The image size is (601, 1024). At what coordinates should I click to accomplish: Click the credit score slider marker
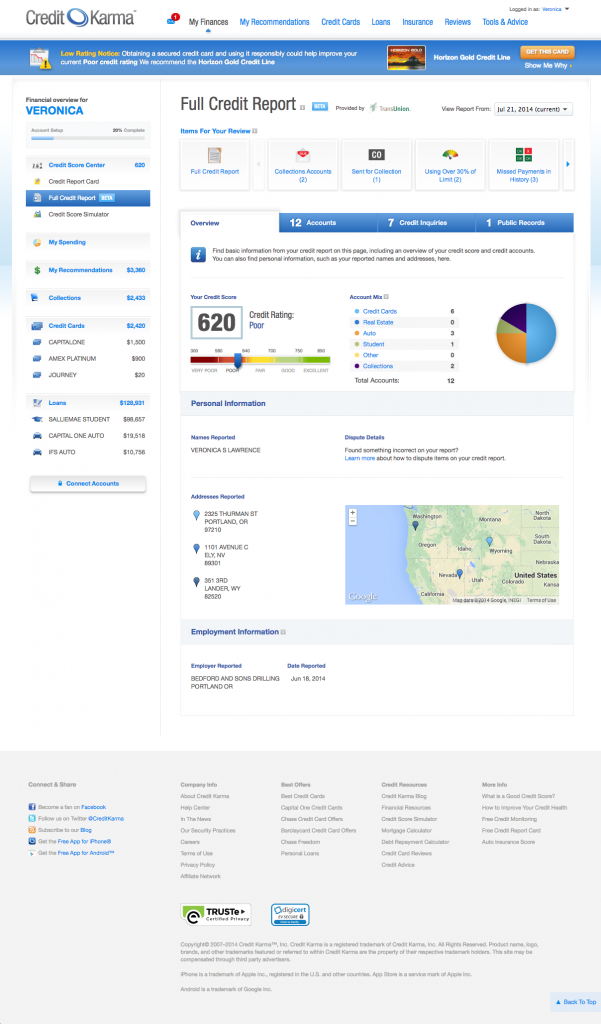click(x=238, y=360)
